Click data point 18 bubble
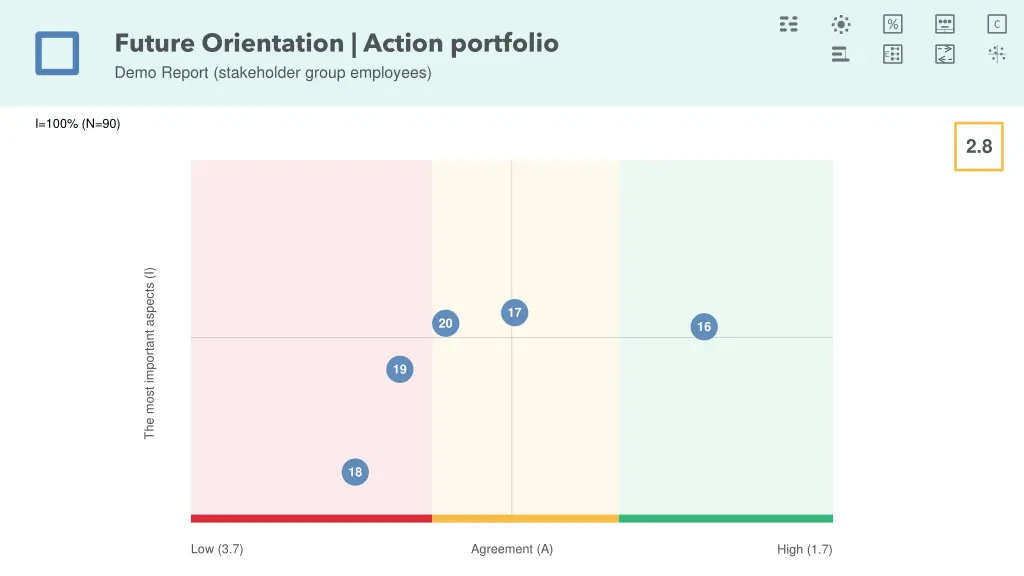This screenshot has height=576, width=1024. [355, 472]
